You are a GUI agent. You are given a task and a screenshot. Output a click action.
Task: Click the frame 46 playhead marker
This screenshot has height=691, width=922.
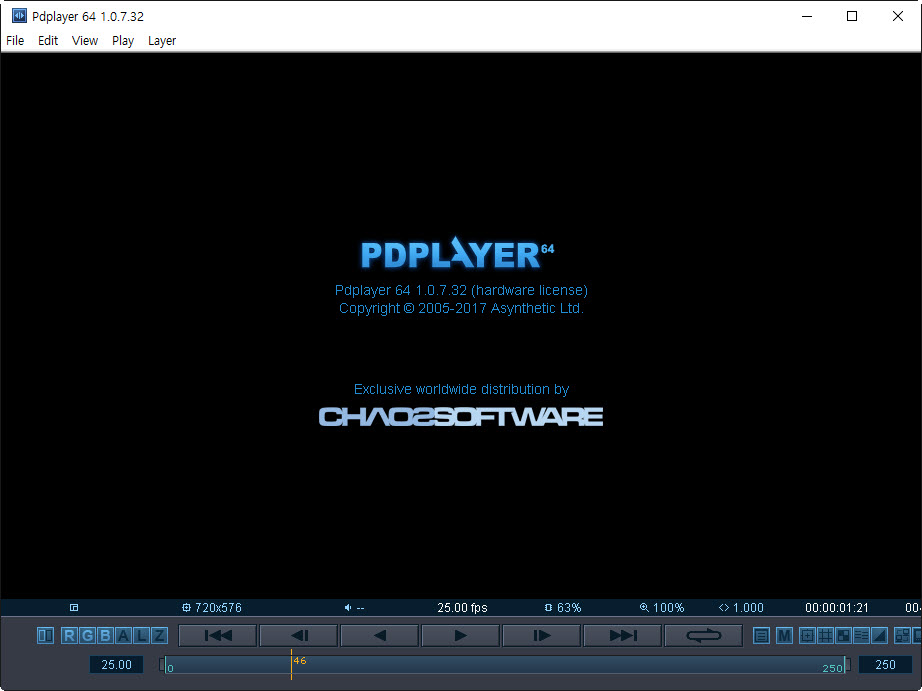coord(292,665)
